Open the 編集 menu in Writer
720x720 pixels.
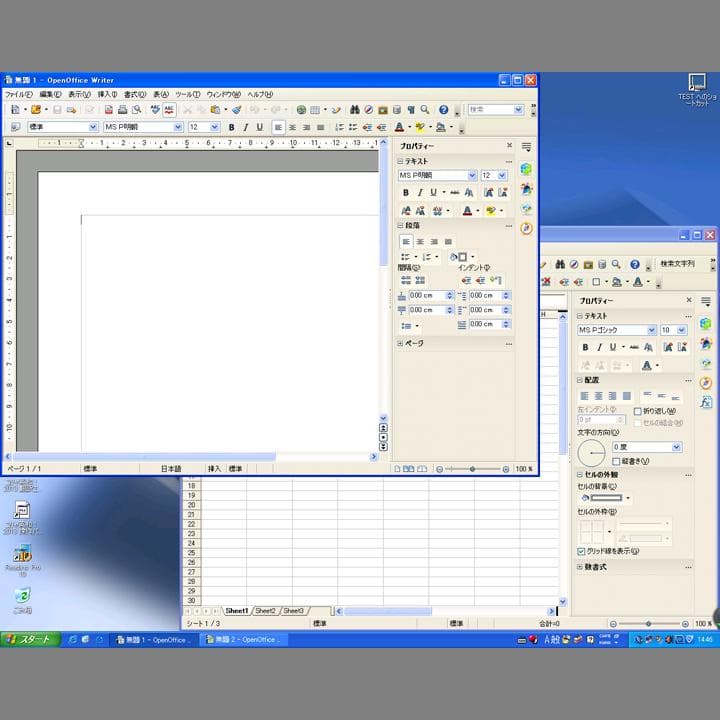pos(50,94)
